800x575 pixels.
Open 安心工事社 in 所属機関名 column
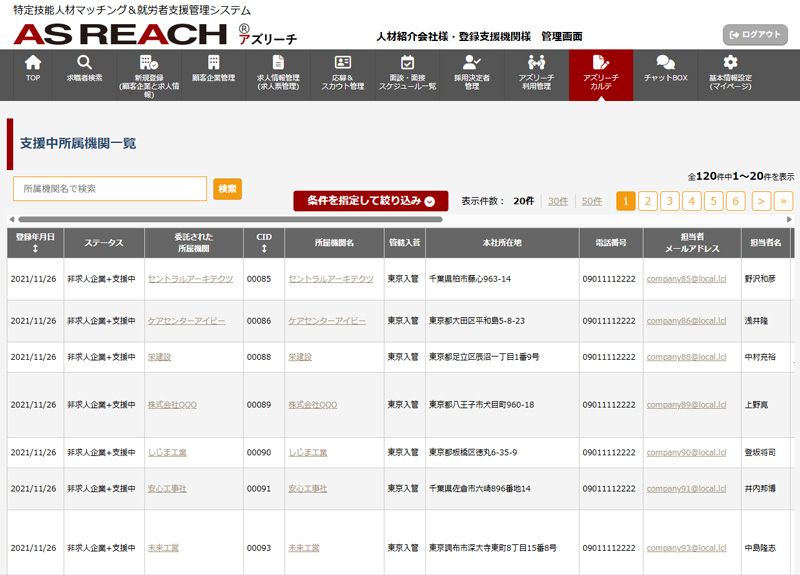click(308, 489)
